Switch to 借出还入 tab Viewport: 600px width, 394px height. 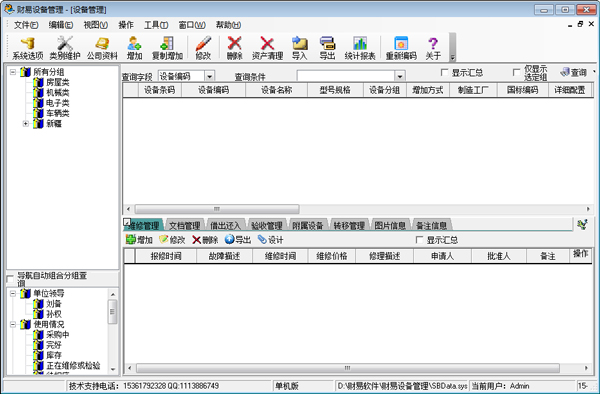[226, 225]
